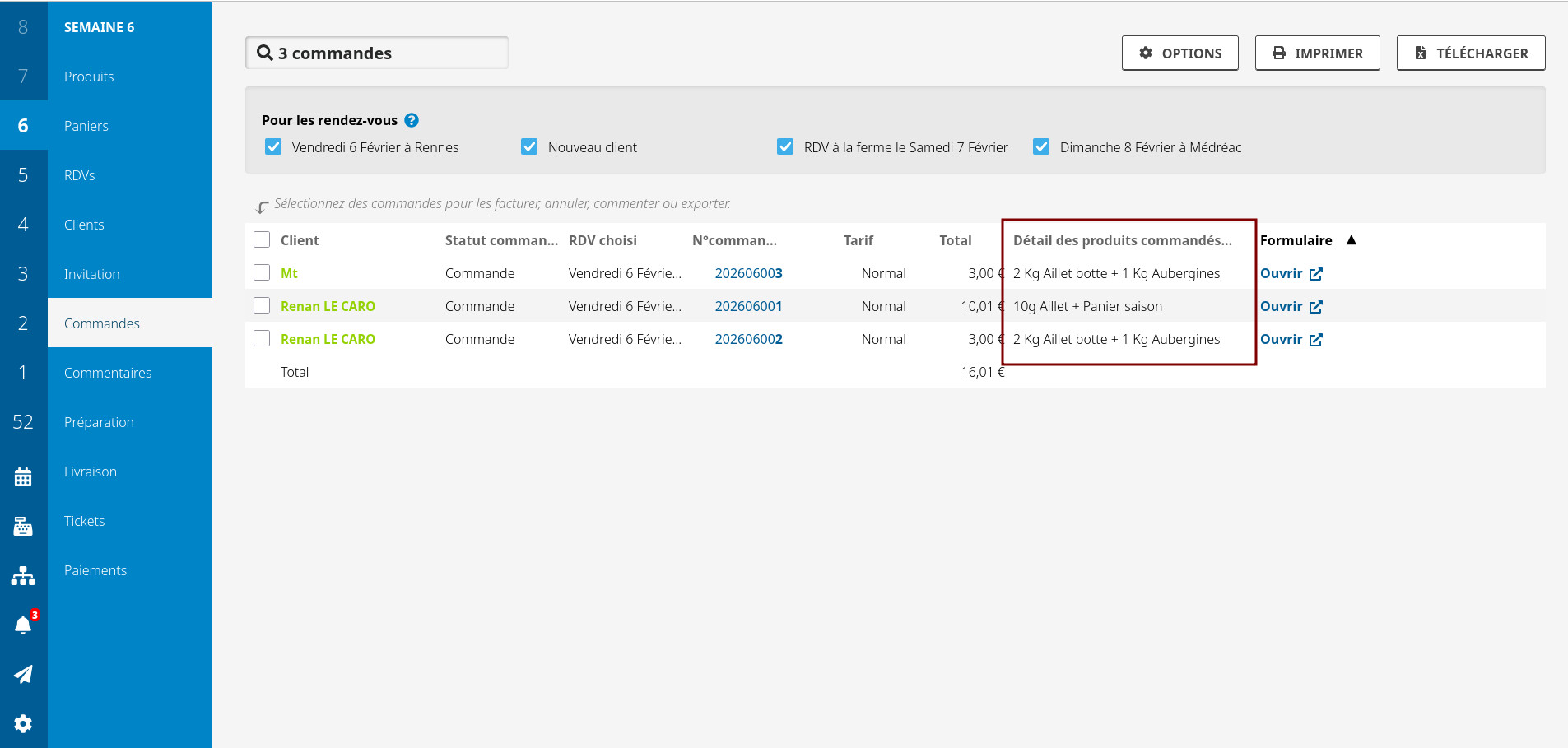Toggle the Nouveau client checkbox

[529, 147]
